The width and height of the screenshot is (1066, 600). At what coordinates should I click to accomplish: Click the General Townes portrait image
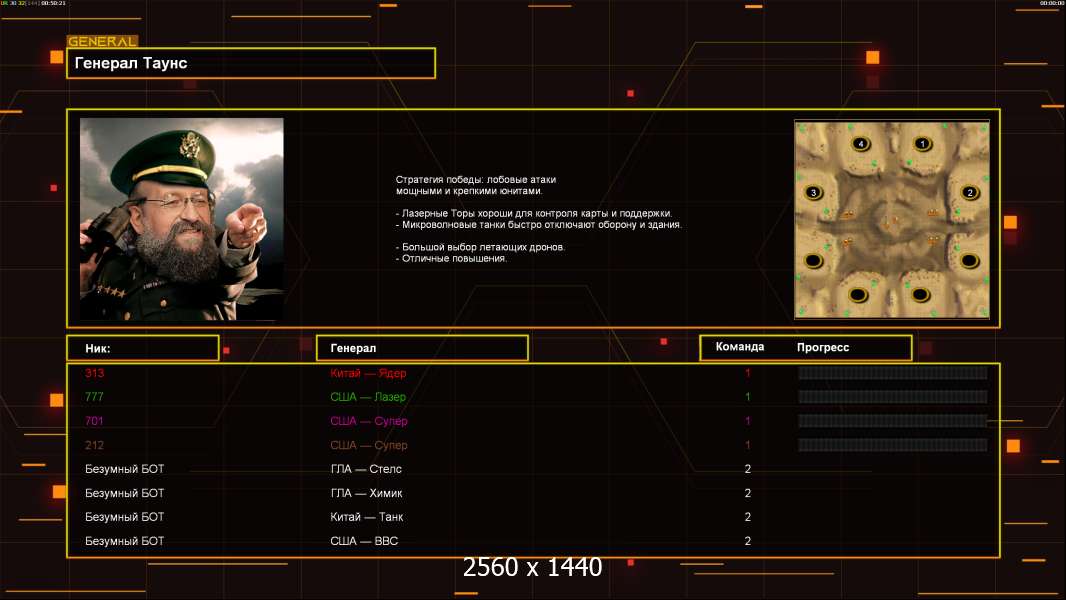[182, 219]
